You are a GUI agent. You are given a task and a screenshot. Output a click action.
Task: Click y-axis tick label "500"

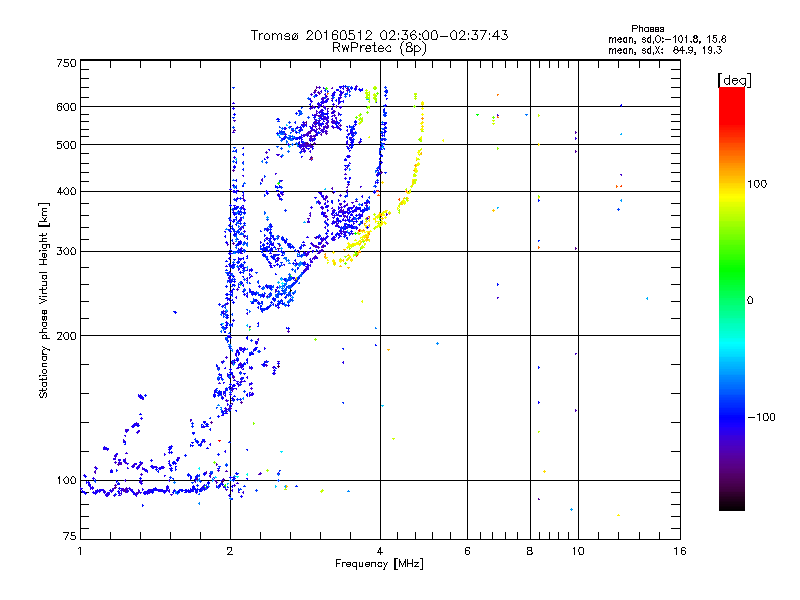[x=66, y=145]
